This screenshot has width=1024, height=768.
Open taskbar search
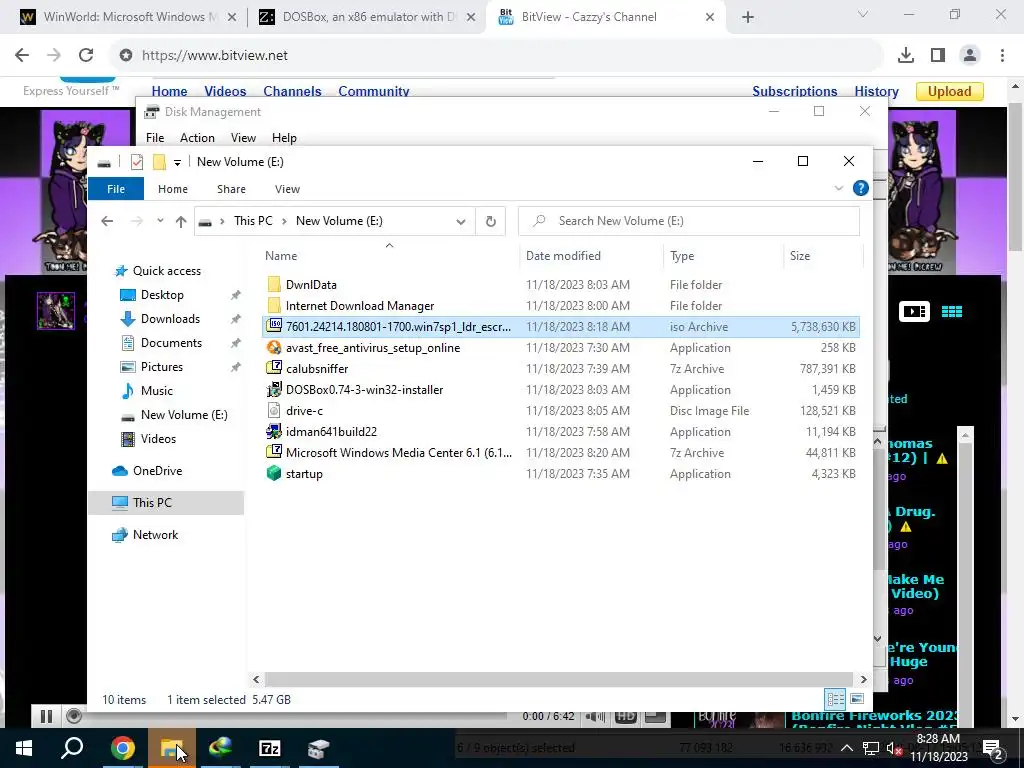(72, 748)
